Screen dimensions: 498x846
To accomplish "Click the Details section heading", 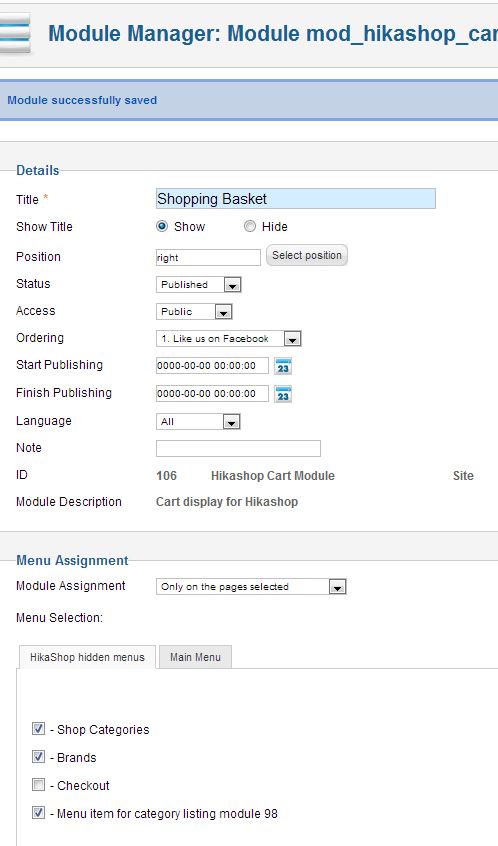I will click(38, 170).
